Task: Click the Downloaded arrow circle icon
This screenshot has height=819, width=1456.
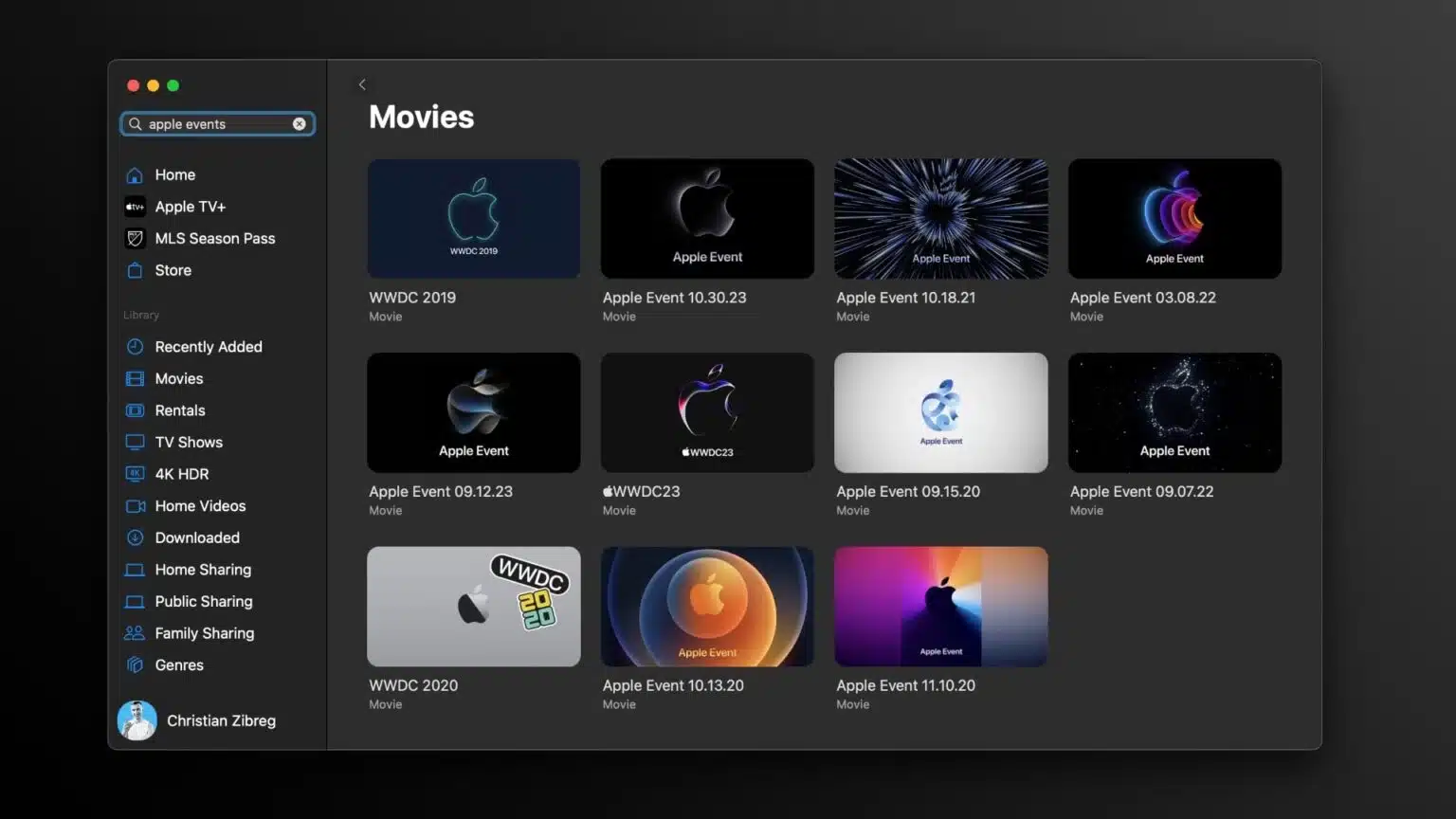Action: [135, 537]
